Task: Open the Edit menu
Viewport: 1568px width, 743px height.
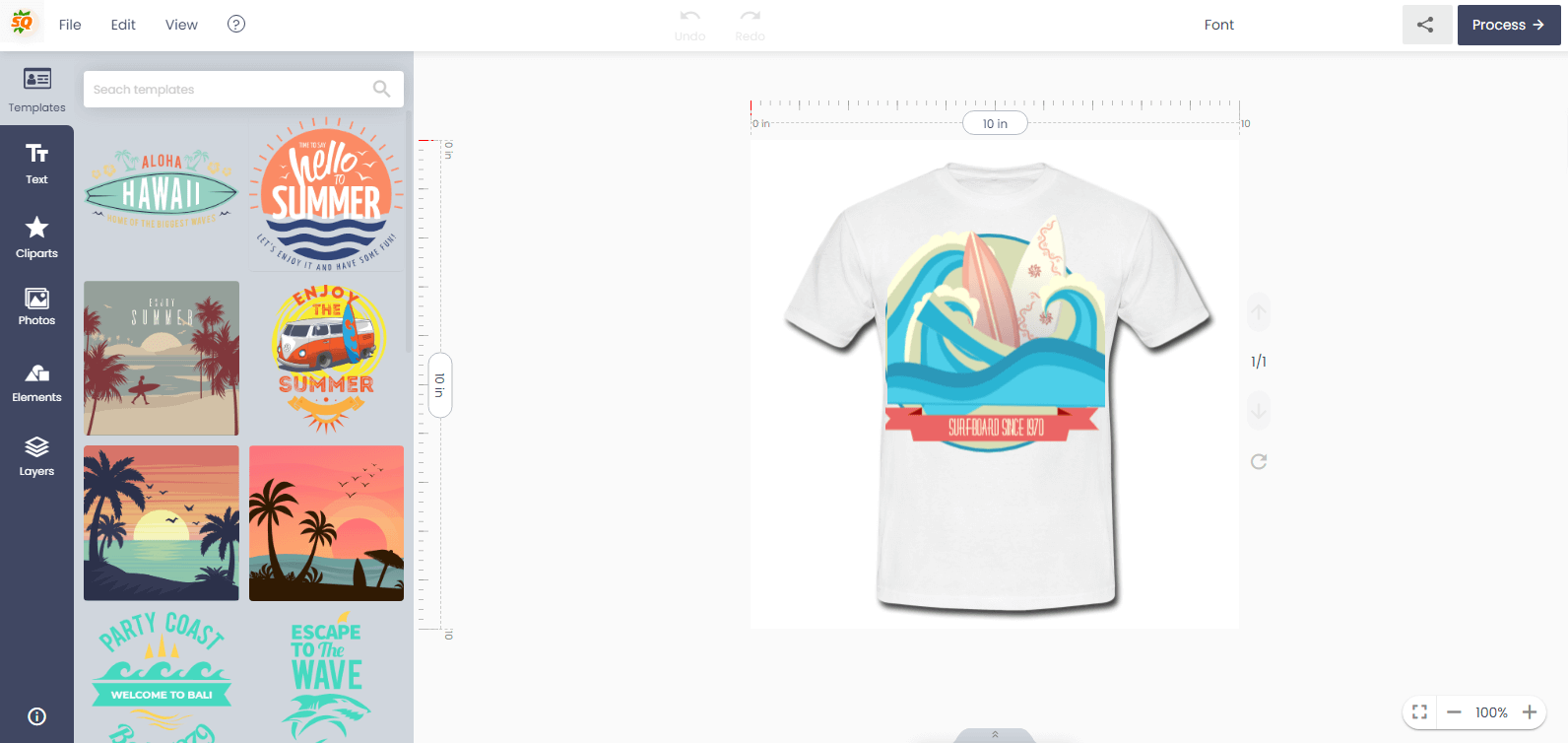Action: 123,25
